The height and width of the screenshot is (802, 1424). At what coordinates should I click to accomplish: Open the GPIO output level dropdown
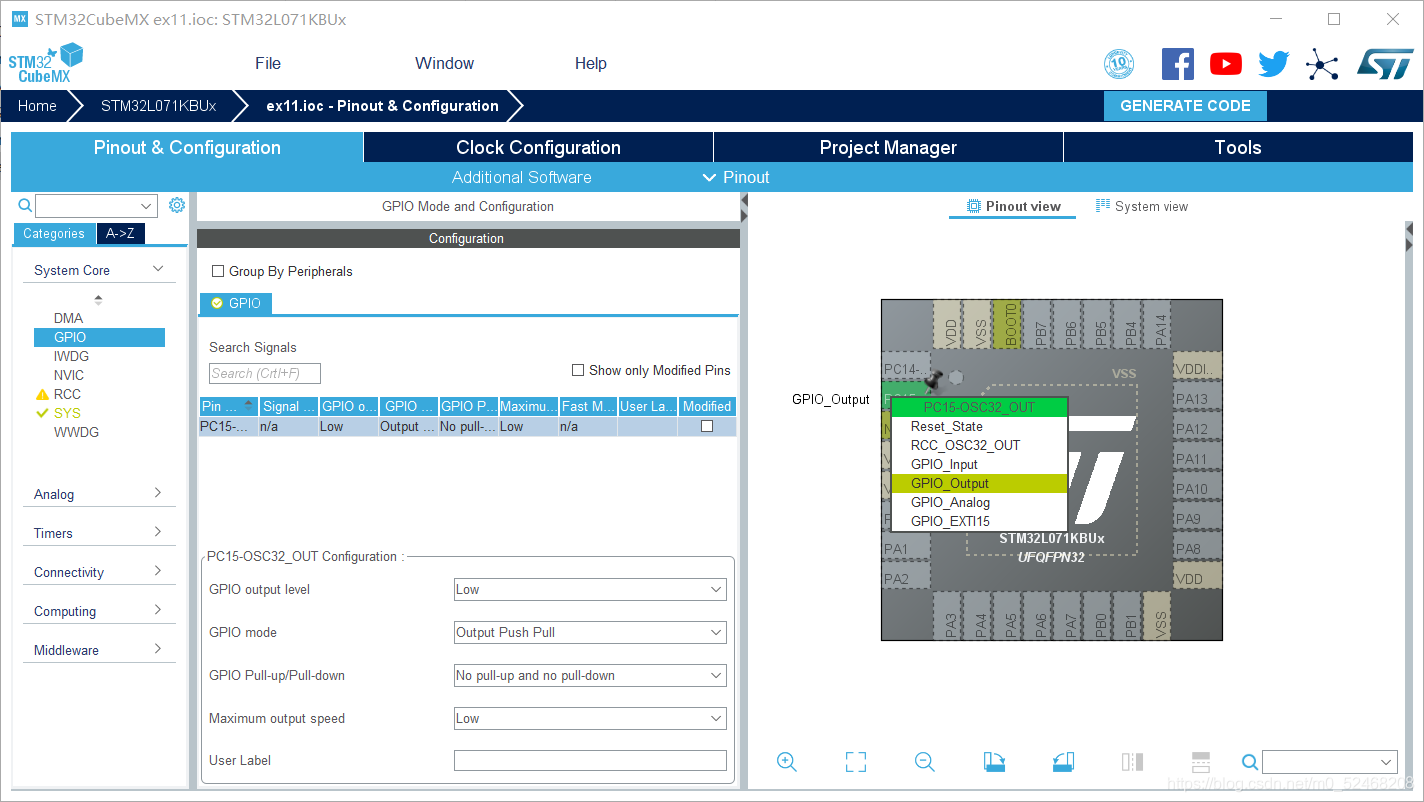pos(590,589)
